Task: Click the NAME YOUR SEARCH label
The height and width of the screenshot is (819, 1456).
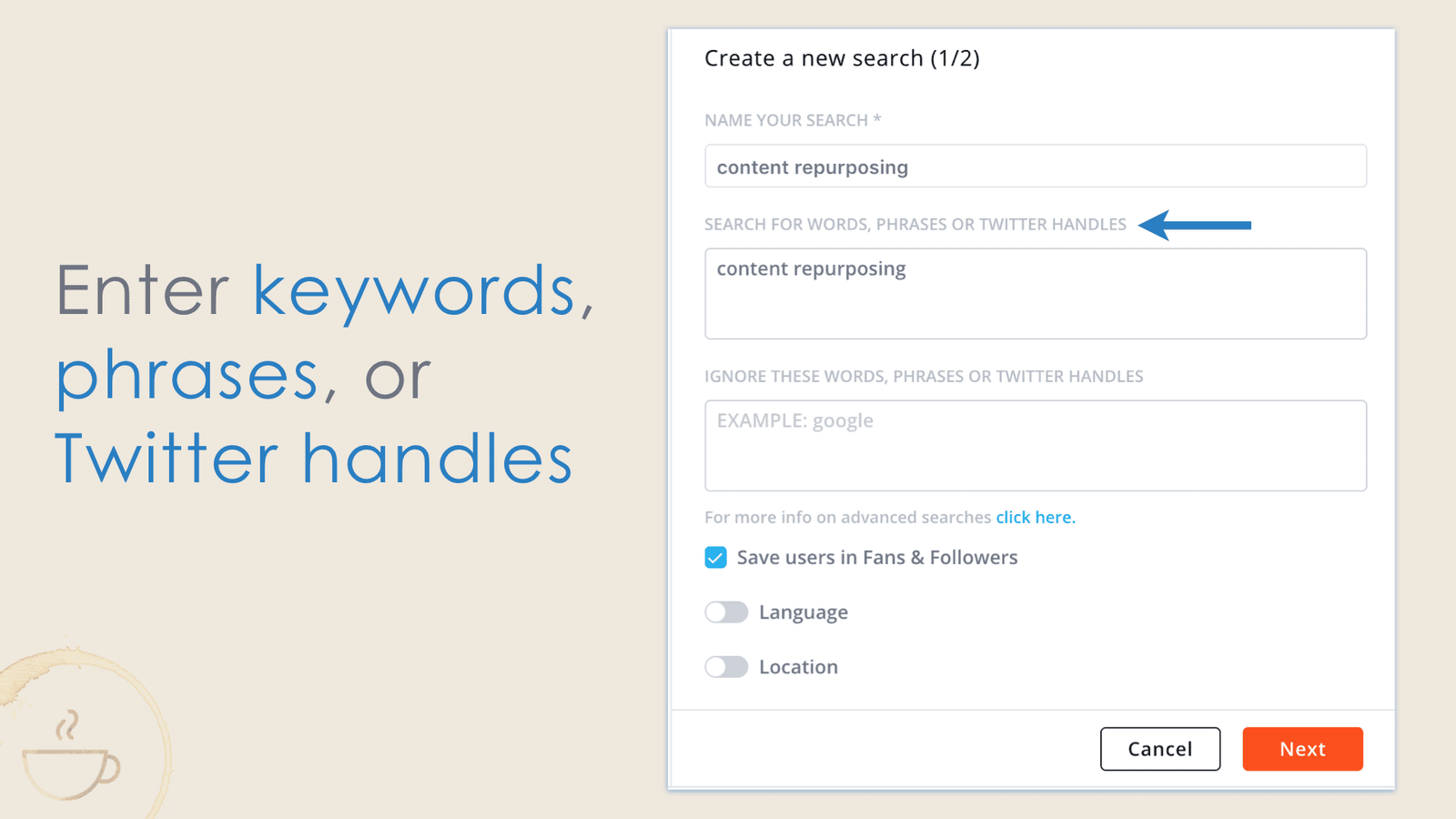Action: pyautogui.click(x=792, y=119)
